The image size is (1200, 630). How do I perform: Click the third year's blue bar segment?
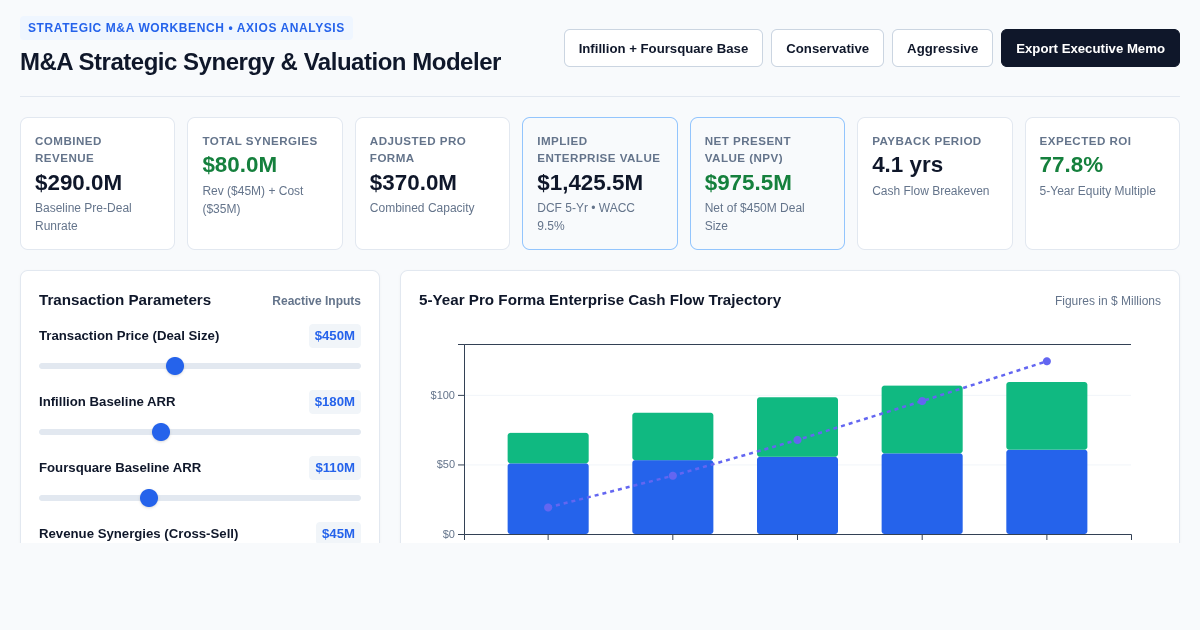[x=797, y=495]
